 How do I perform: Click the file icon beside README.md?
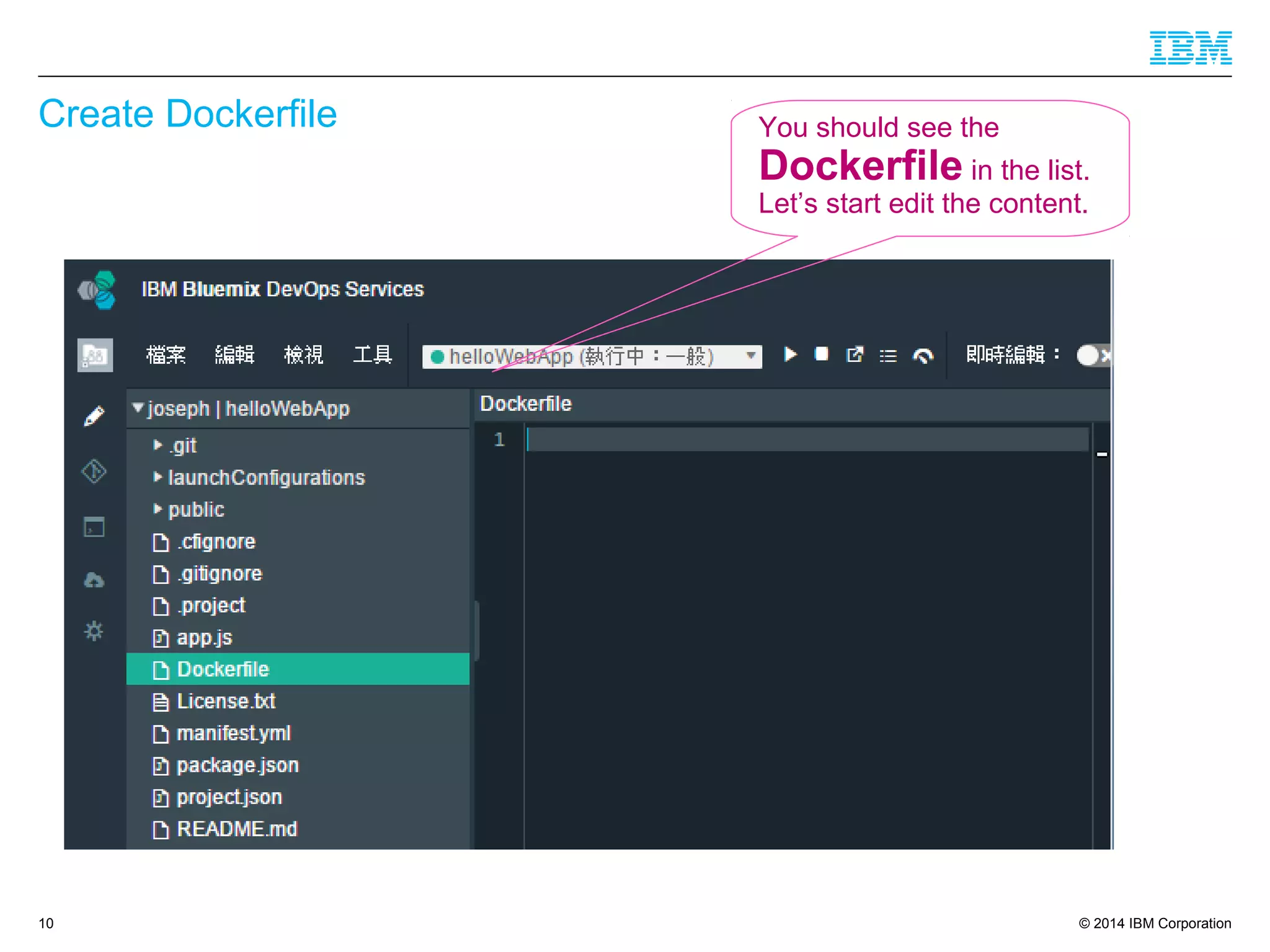[161, 830]
